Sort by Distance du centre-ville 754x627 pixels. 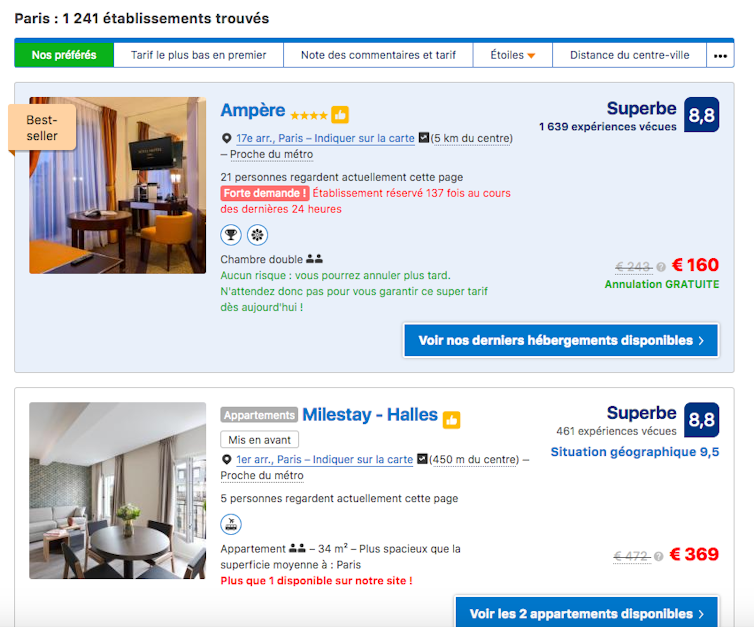pos(629,55)
